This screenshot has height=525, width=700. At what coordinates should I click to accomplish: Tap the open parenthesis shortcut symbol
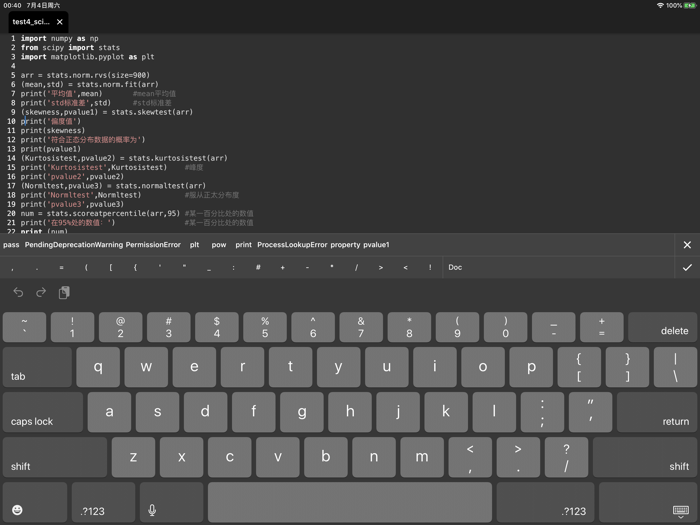[86, 267]
